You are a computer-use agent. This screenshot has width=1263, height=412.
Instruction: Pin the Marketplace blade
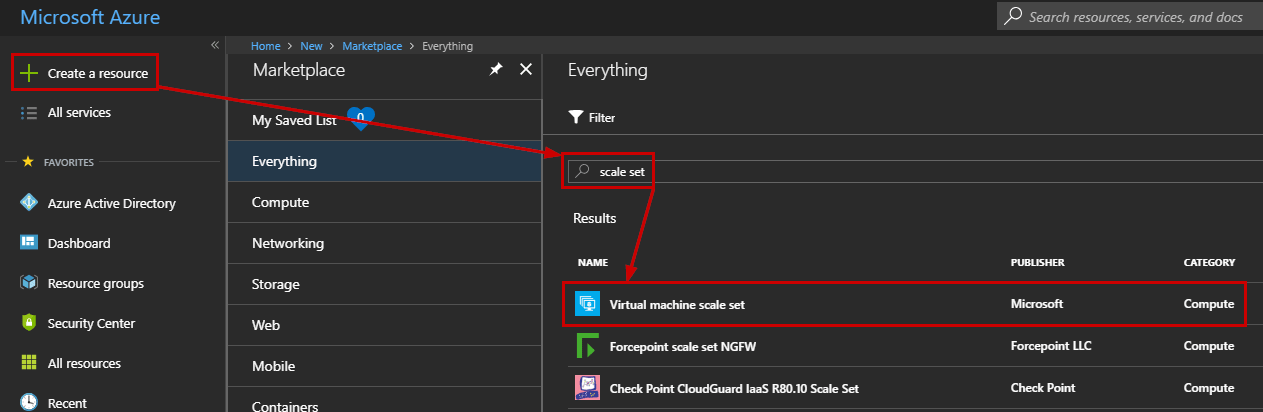click(496, 70)
